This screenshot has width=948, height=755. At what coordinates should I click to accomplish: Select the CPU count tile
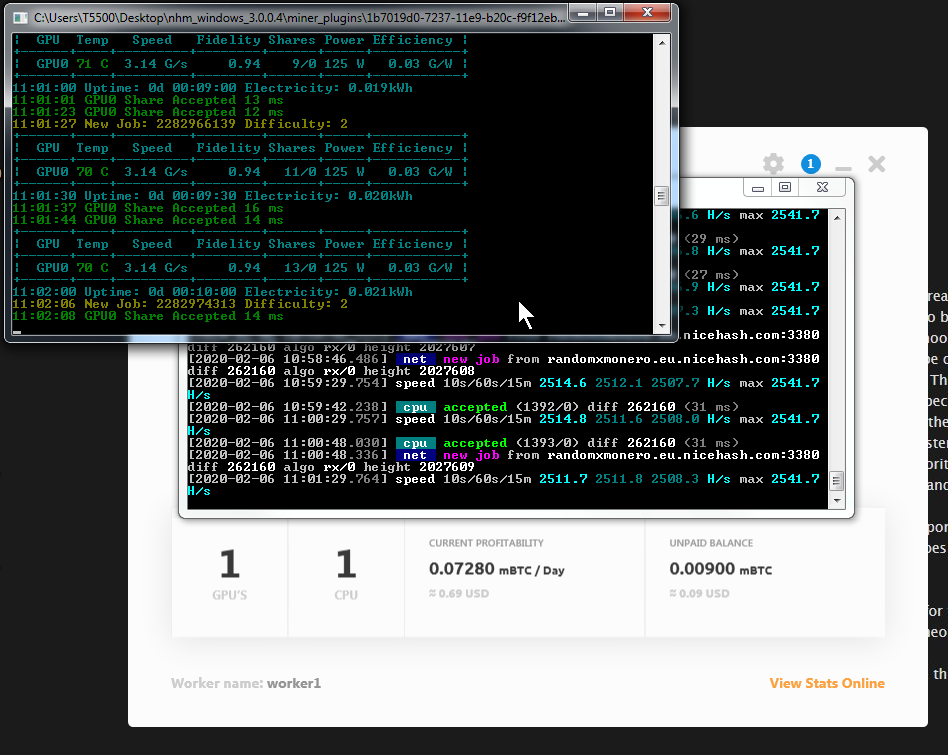coord(346,572)
